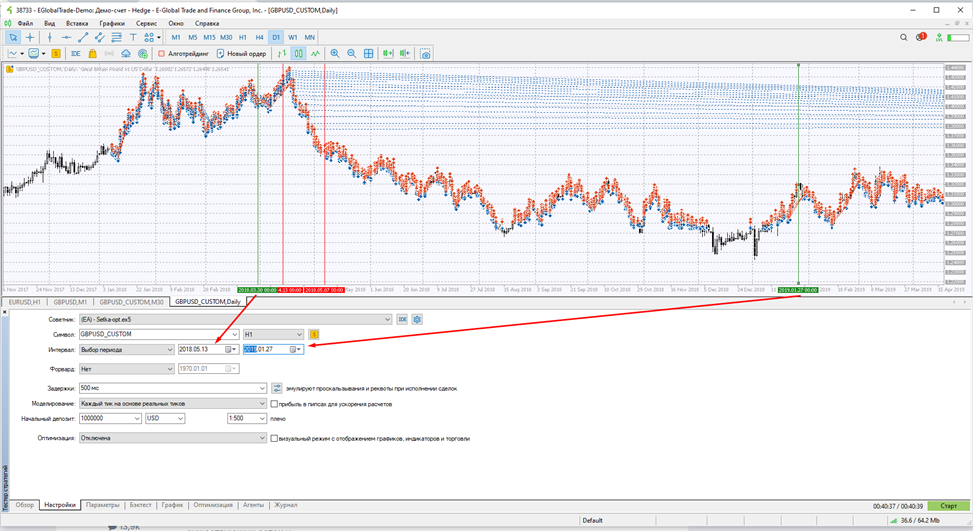Open the Market shopping bag icon
This screenshot has width=973, height=531.
92,53
